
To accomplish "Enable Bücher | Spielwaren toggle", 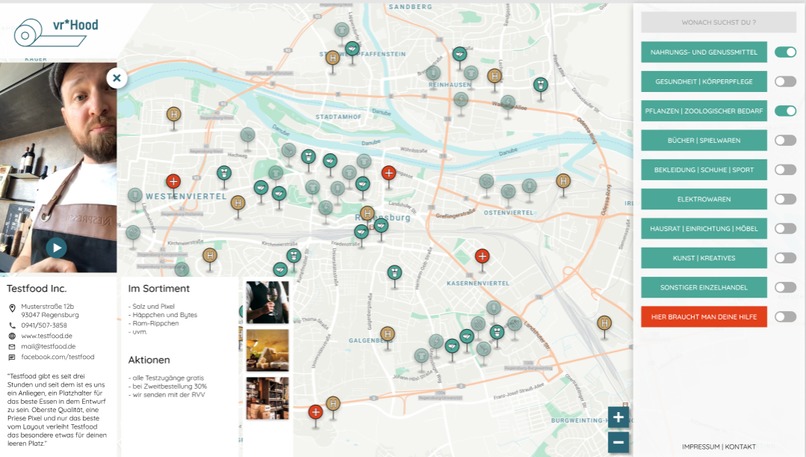I will pos(785,140).
